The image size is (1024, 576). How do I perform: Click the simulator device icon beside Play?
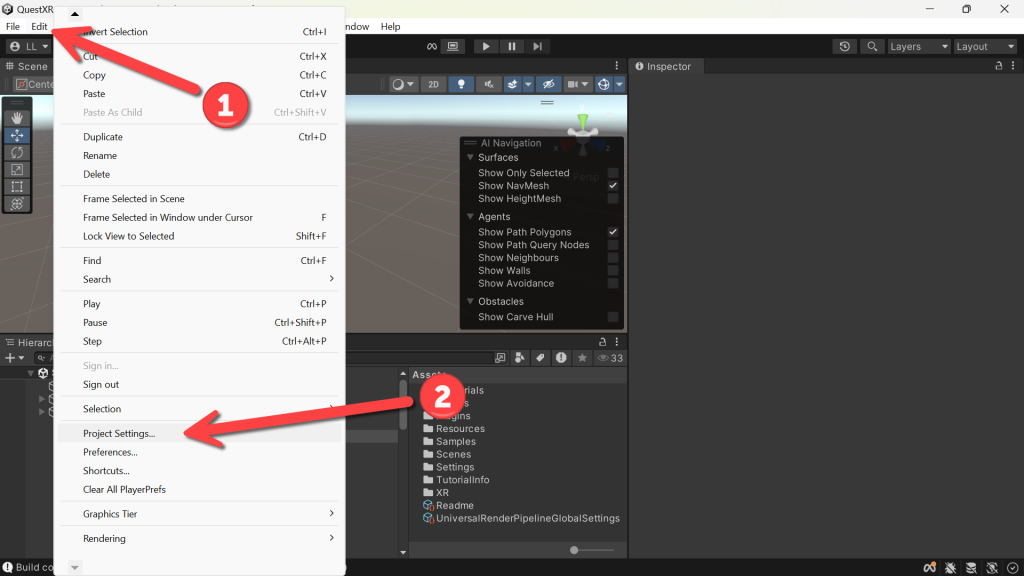coord(453,46)
